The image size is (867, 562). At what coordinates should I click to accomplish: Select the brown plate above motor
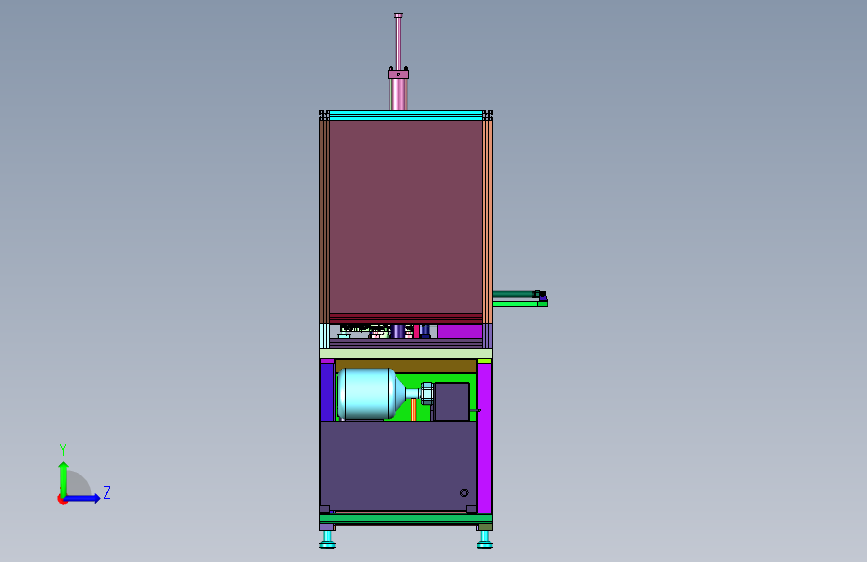(x=406, y=366)
